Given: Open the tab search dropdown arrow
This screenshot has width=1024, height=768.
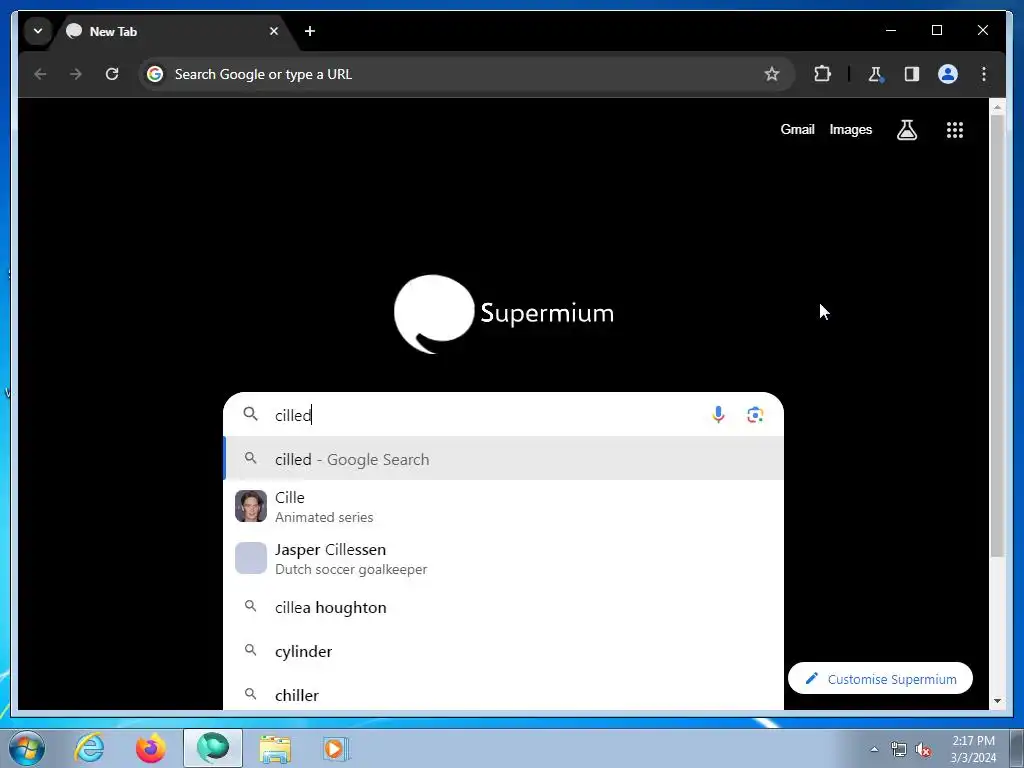Looking at the screenshot, I should [38, 31].
